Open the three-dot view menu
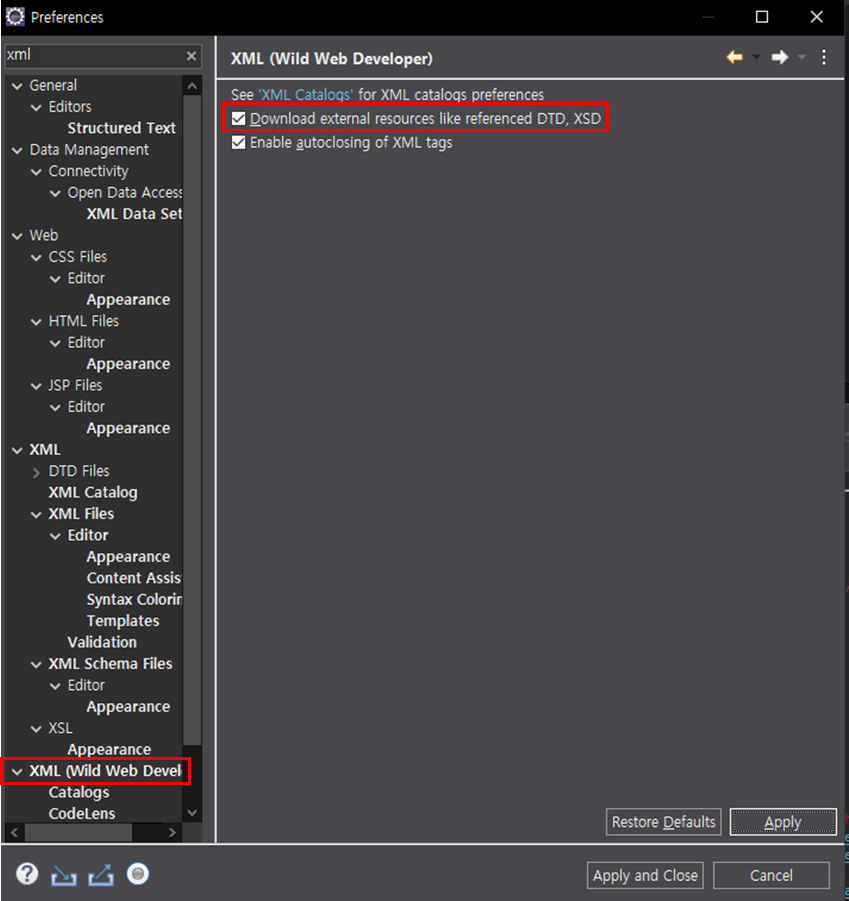849x901 pixels. pyautogui.click(x=824, y=57)
